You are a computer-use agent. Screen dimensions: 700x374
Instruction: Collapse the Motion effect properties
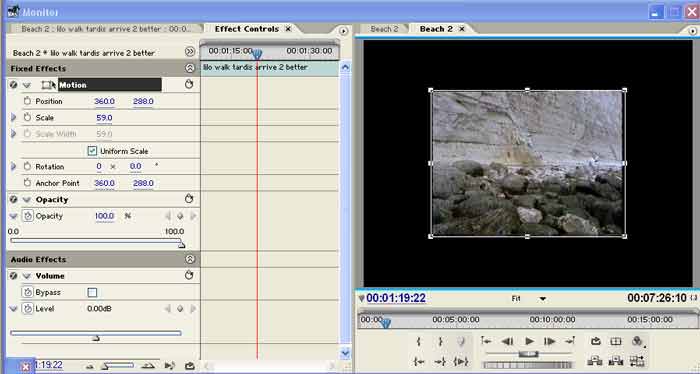click(27, 85)
